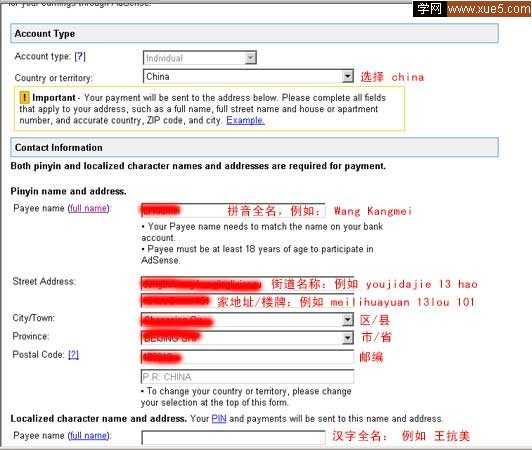Expand the City/Town dropdown arrow
This screenshot has width=532, height=450.
(347, 320)
